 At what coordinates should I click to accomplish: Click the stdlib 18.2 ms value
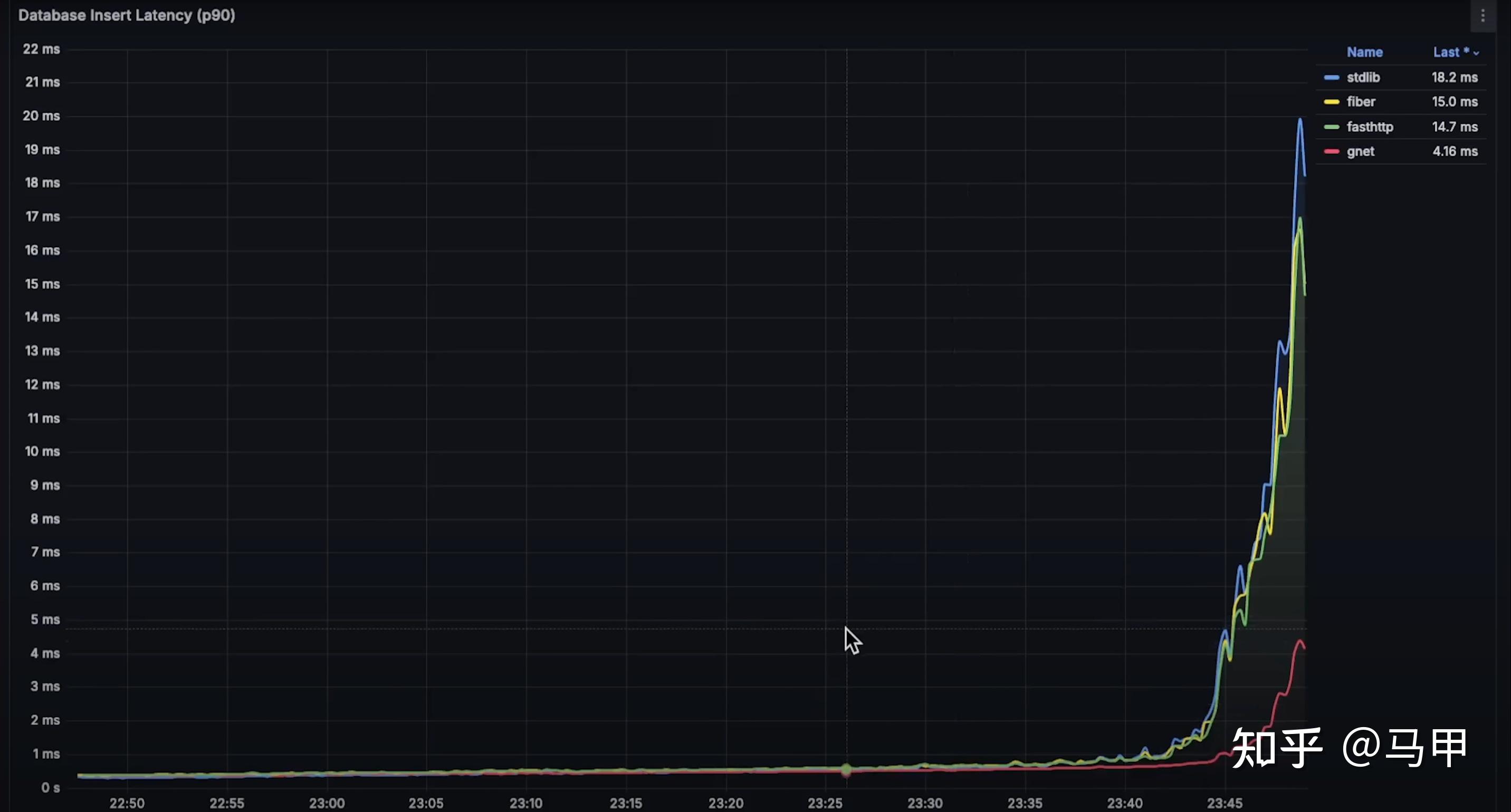click(x=1454, y=78)
